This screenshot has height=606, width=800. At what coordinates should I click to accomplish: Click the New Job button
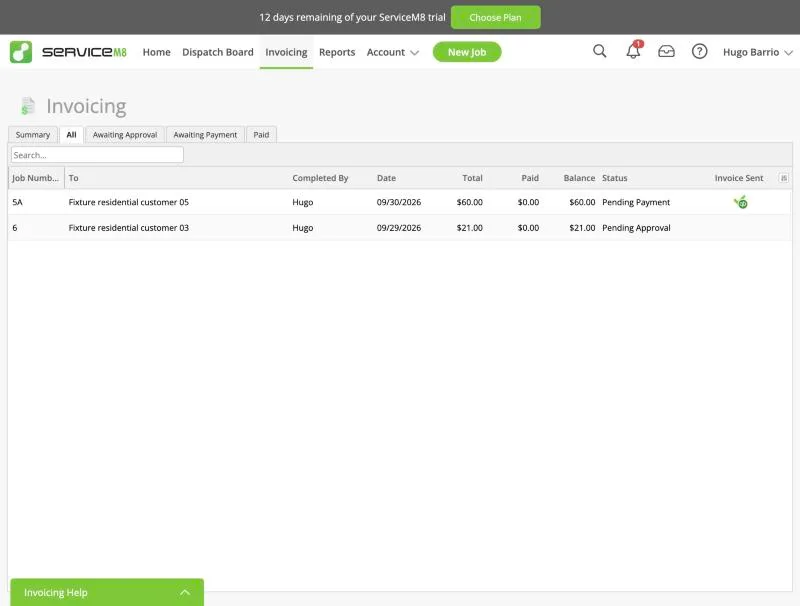tap(467, 52)
